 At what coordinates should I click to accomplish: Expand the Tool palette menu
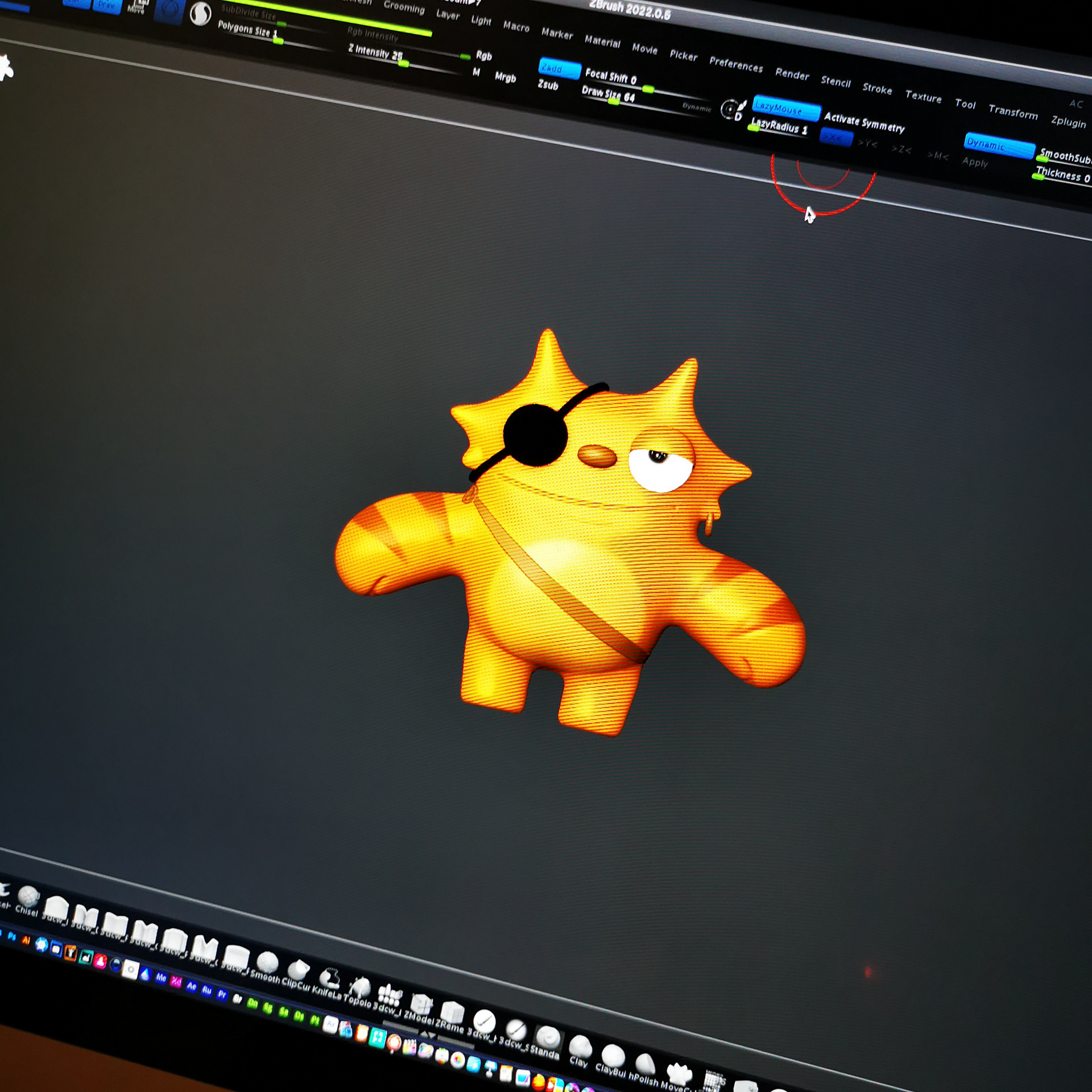(965, 104)
